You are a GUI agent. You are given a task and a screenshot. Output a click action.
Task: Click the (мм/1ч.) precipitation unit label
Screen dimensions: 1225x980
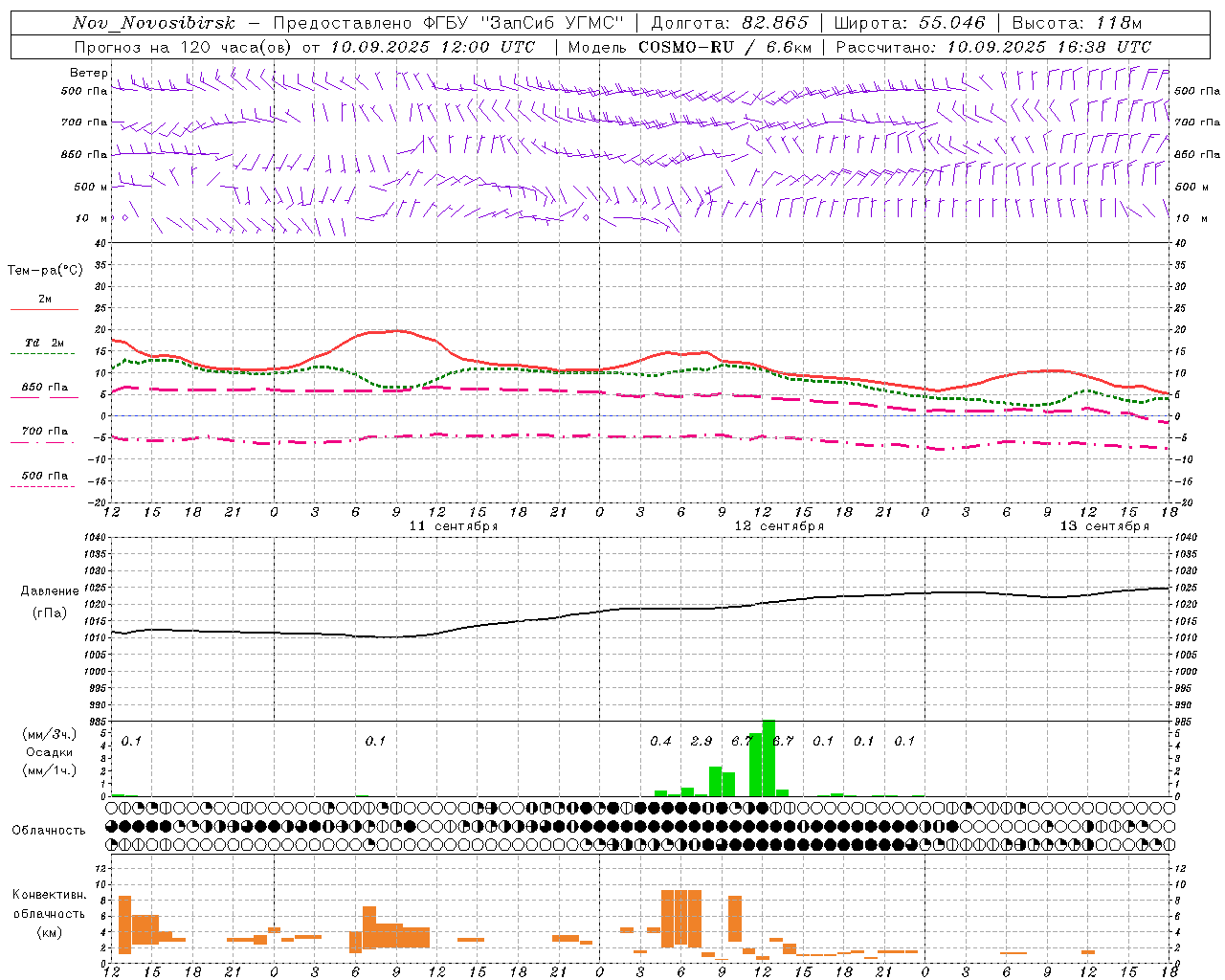(50, 770)
